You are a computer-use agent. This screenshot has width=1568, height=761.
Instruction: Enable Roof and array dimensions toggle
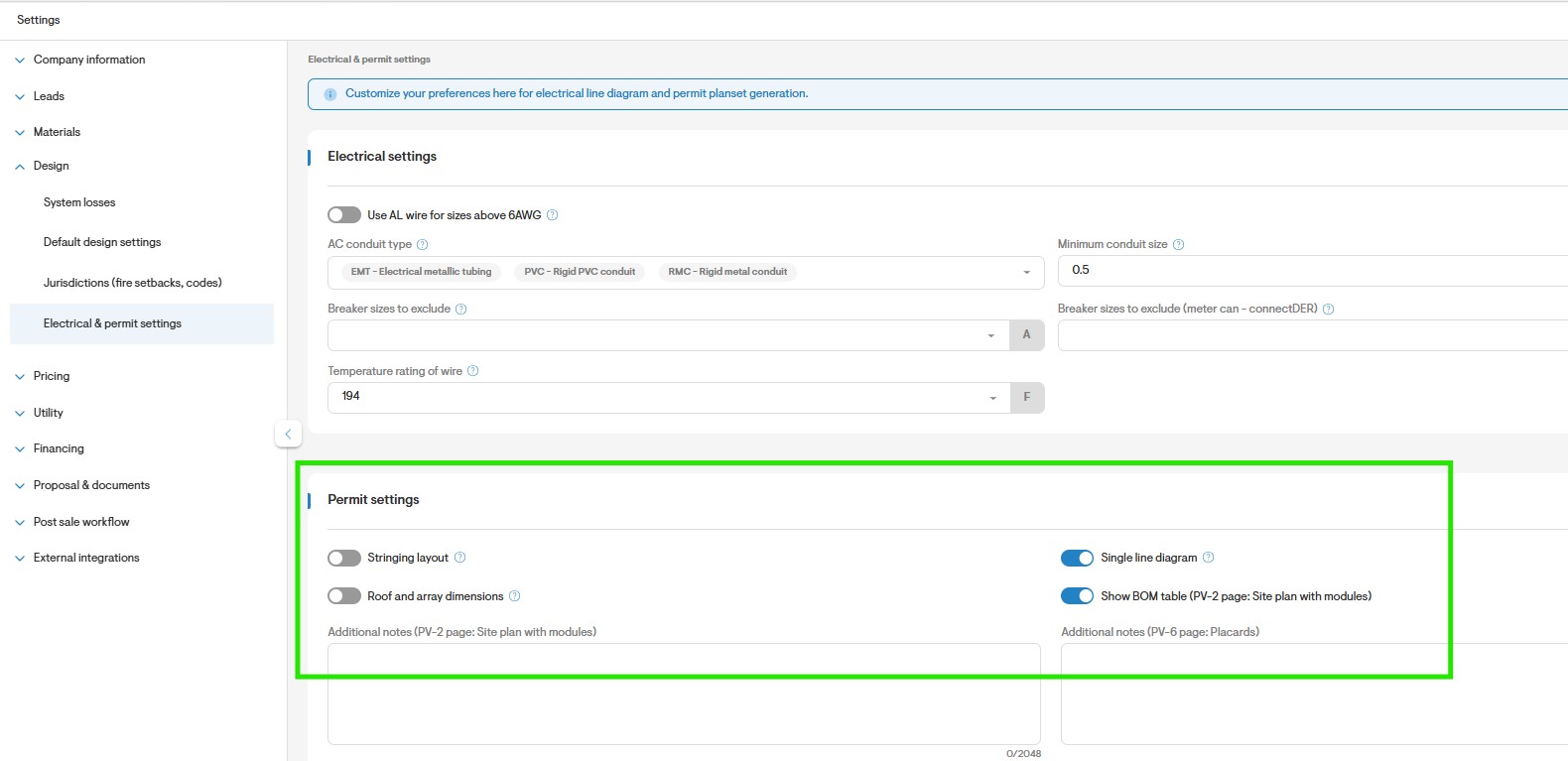pyautogui.click(x=344, y=596)
